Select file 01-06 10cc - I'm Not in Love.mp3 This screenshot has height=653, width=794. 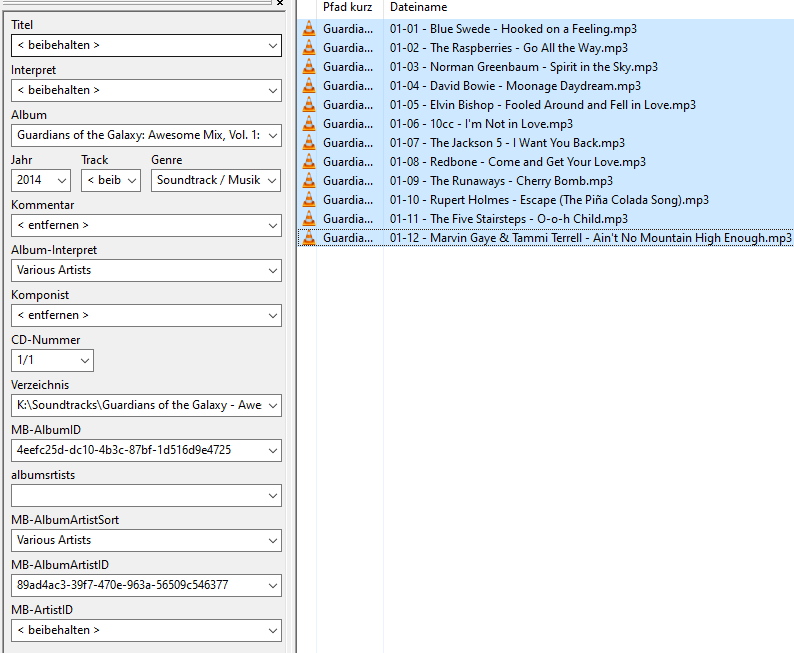pyautogui.click(x=481, y=124)
